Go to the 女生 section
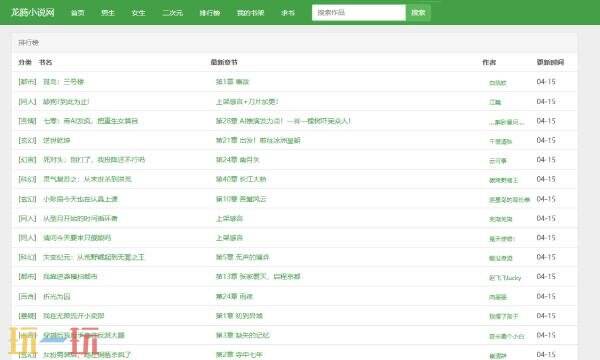 [139, 13]
